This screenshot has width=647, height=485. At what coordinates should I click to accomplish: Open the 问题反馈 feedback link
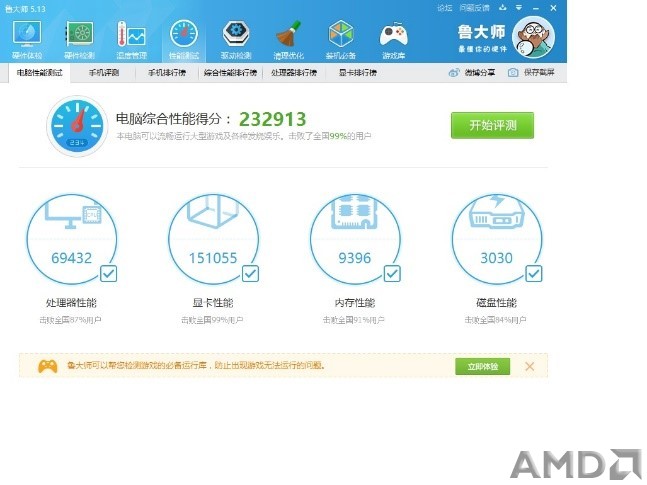(474, 8)
